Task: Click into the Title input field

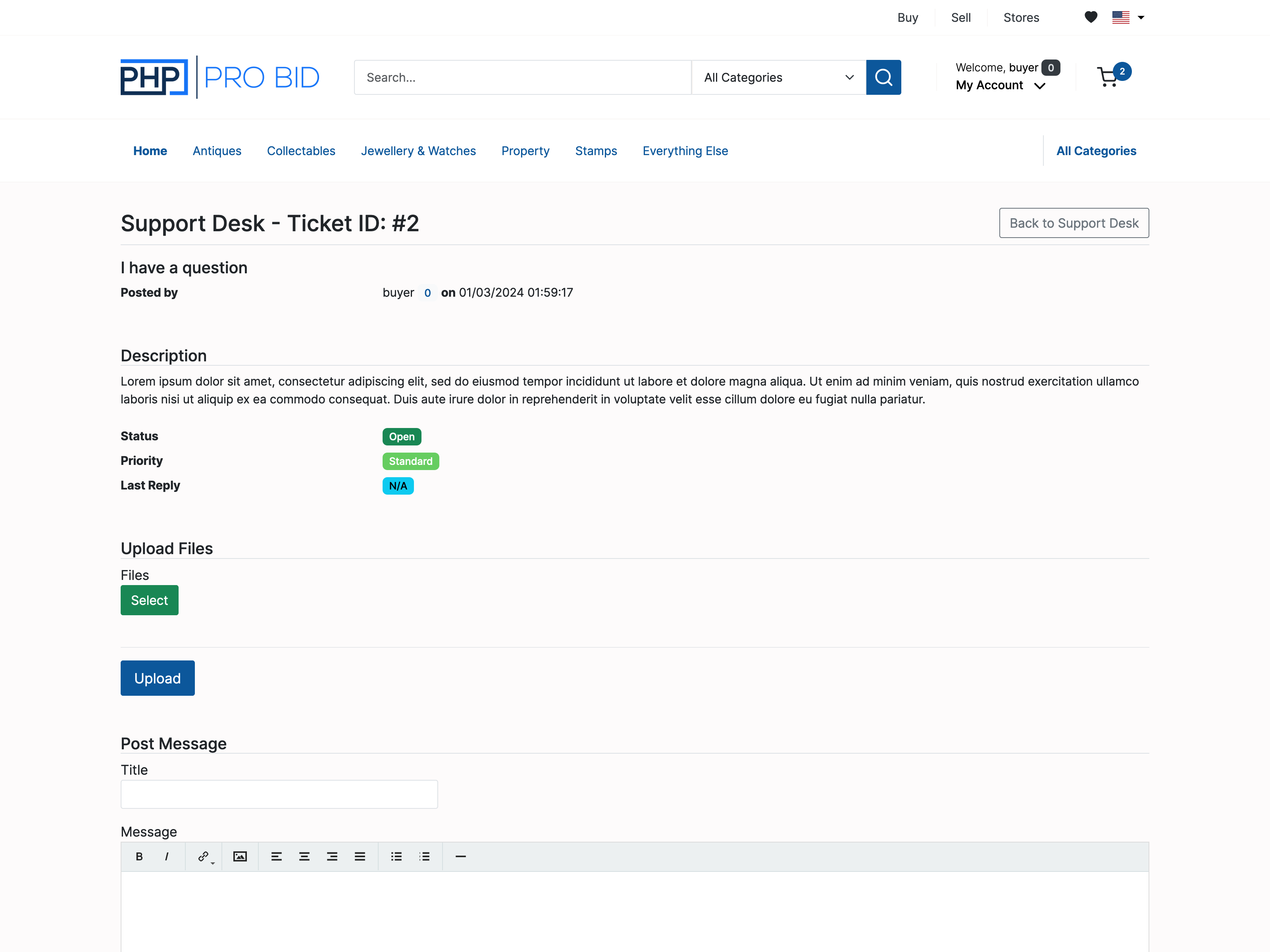Action: [x=279, y=794]
